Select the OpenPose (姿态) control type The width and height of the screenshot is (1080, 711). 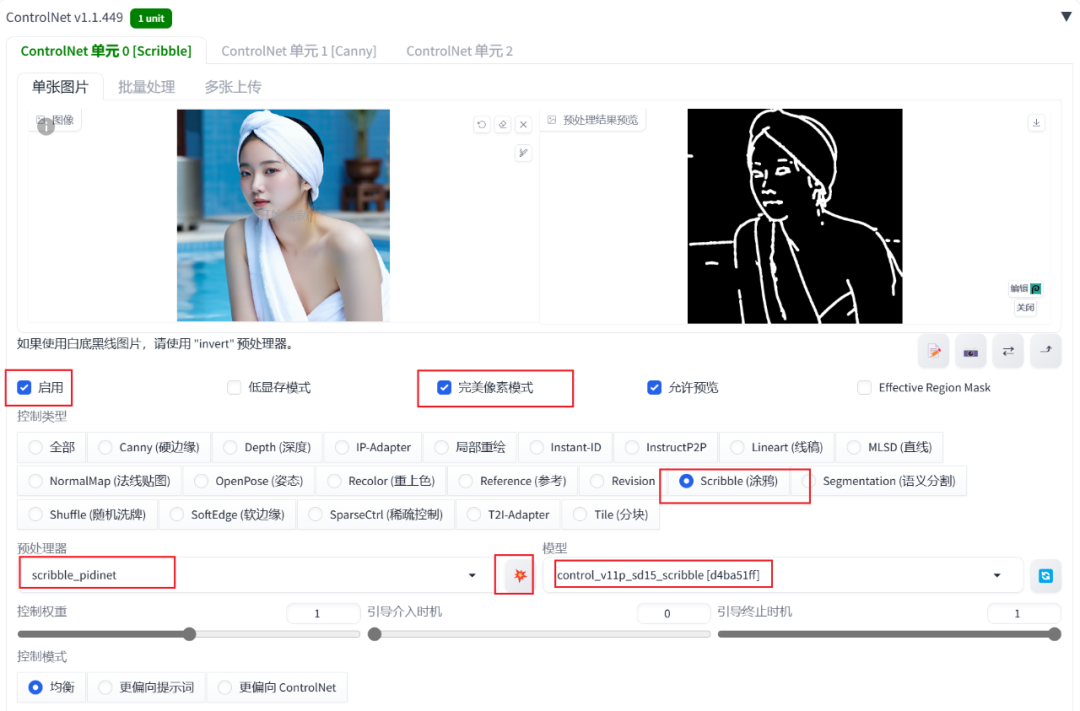pos(249,481)
